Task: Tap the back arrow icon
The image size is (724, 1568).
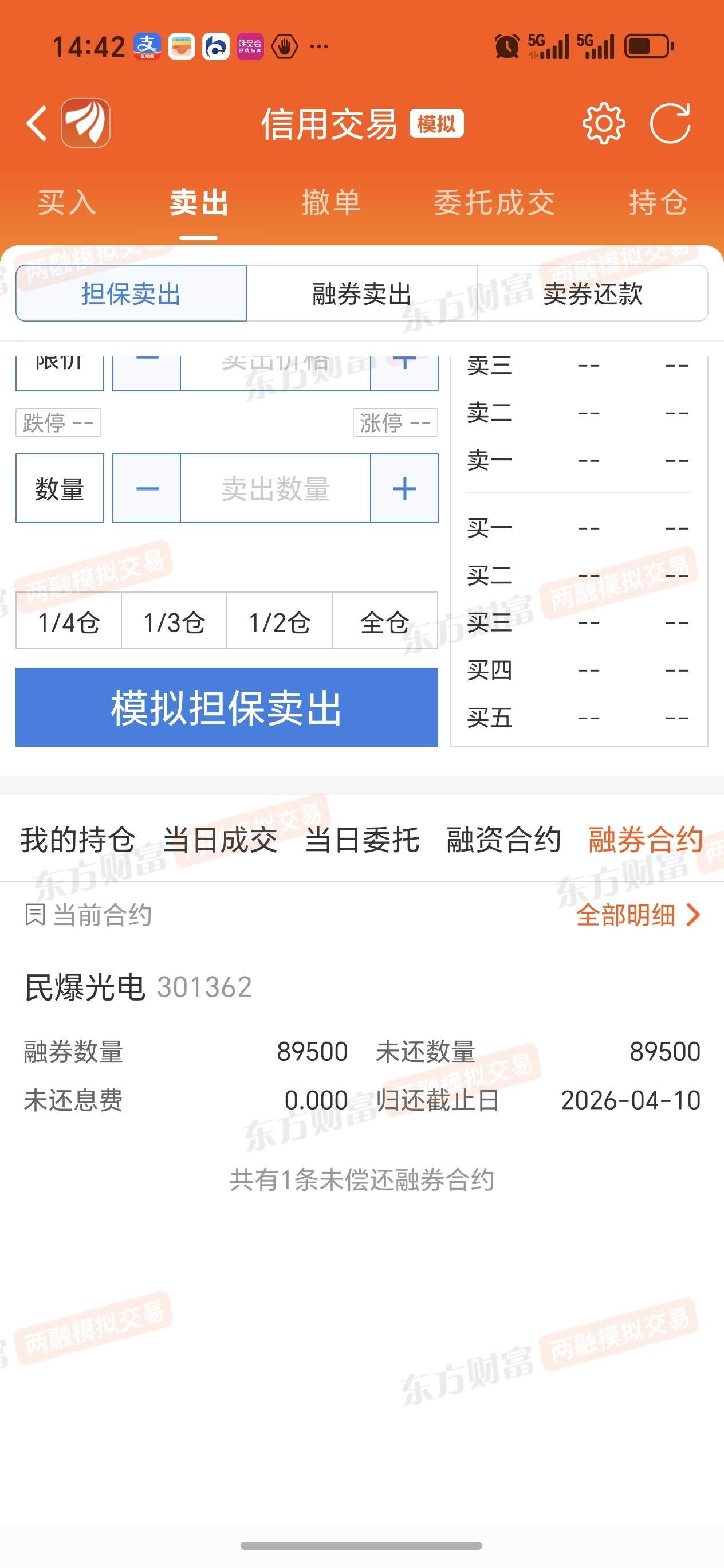Action: (x=37, y=124)
